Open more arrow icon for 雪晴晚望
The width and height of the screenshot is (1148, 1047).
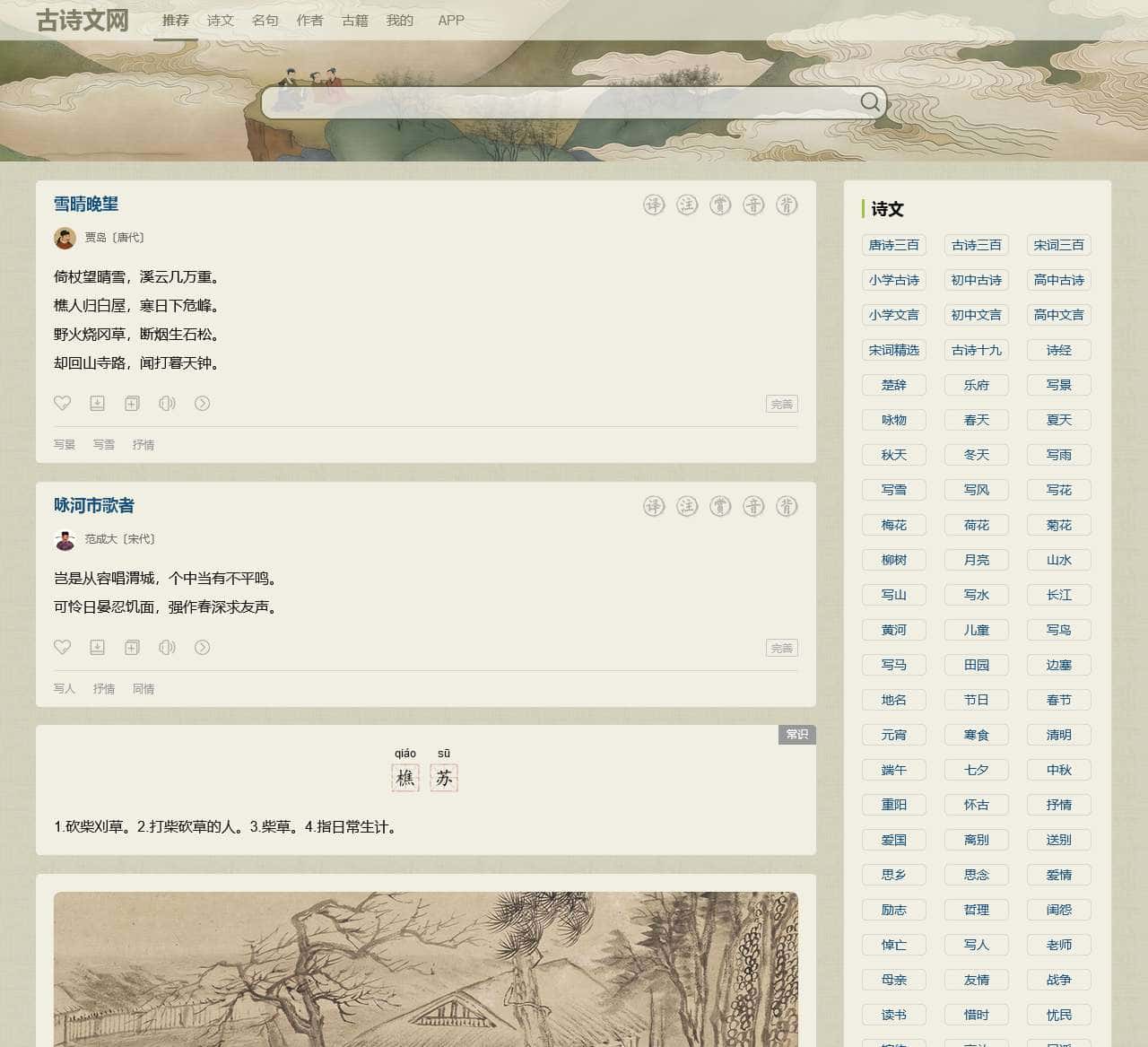coord(202,404)
